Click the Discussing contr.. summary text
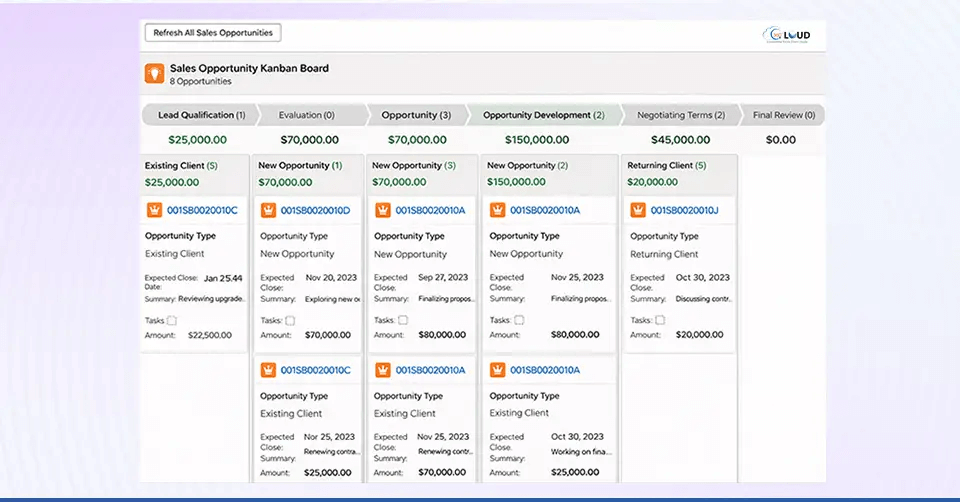This screenshot has width=960, height=502. click(704, 299)
